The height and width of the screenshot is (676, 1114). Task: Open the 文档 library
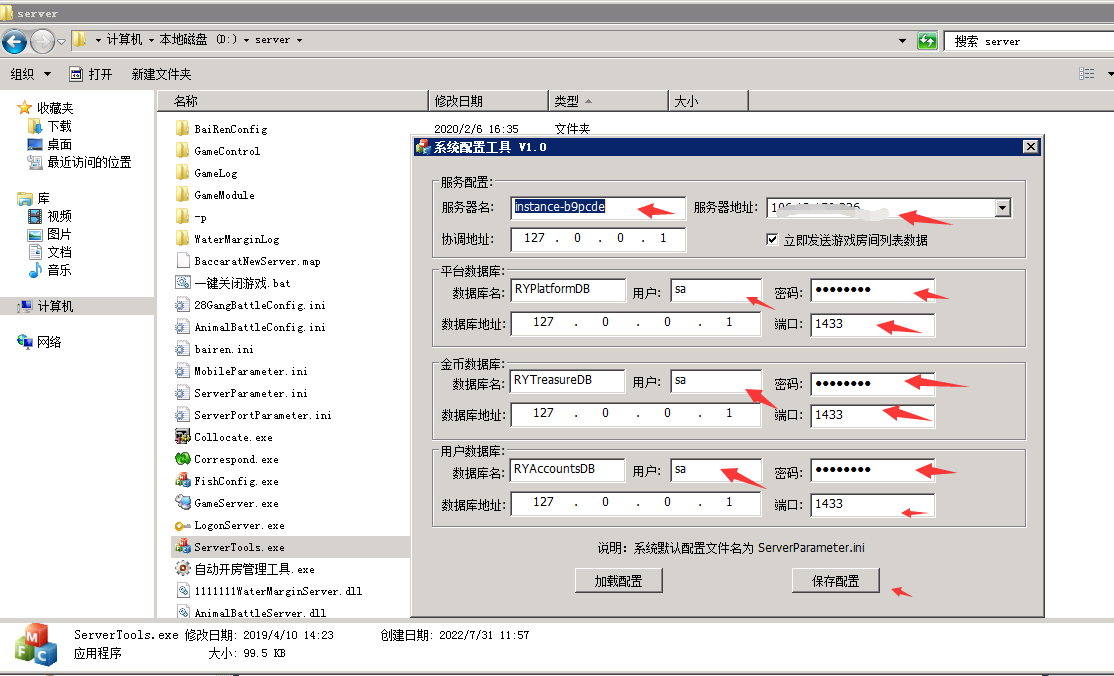coord(59,252)
